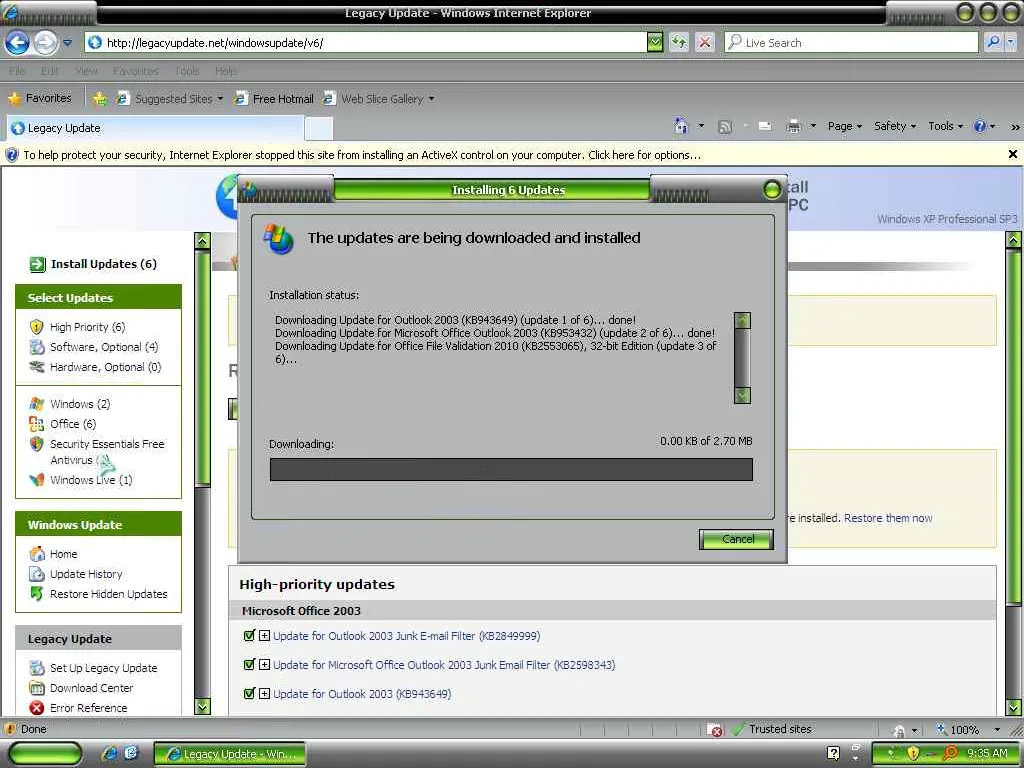1024x768 pixels.
Task: Open the Free Hotmail favorite link
Action: coord(274,99)
